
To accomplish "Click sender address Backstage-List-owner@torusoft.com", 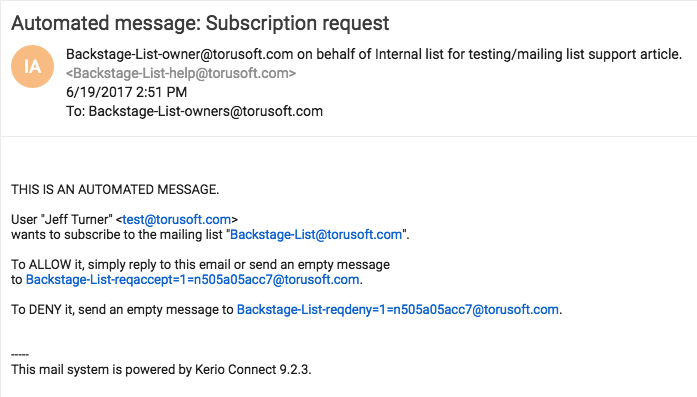I will coord(180,54).
